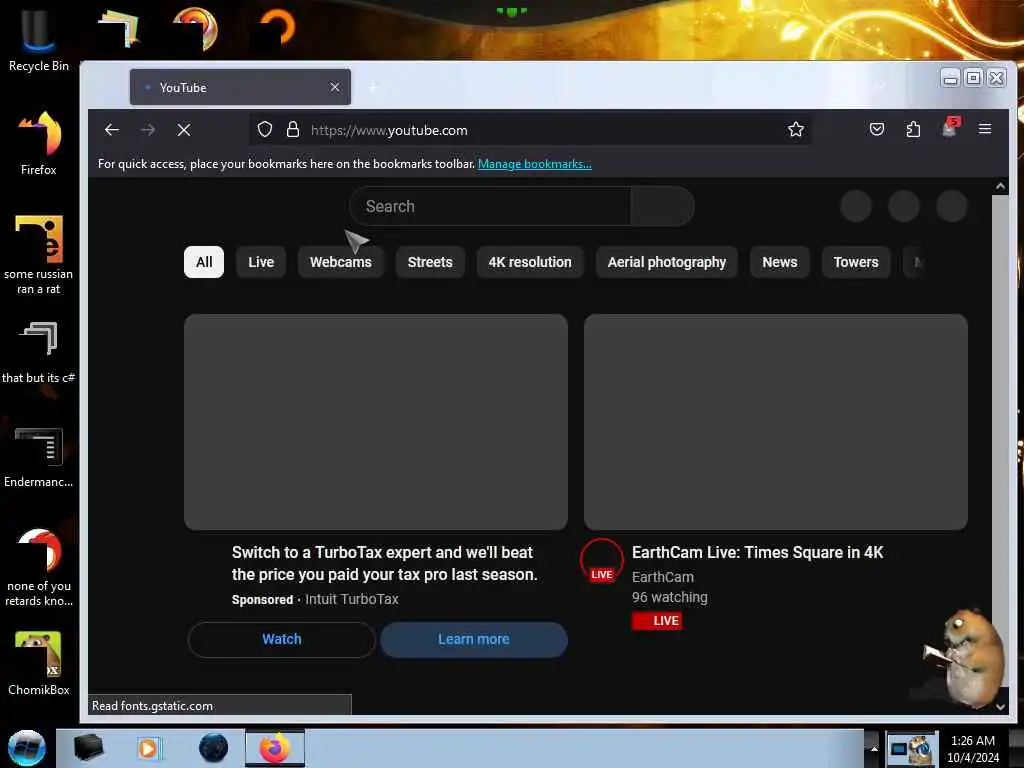Open the Manage bookmarks link
Screen dimensions: 1024x768
point(535,164)
